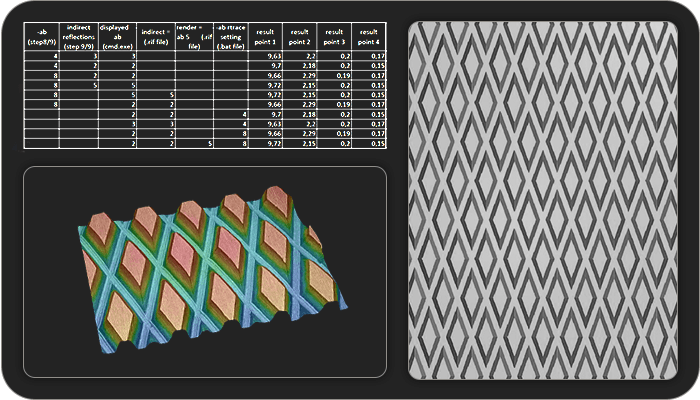The image size is (700, 400).
Task: Click the '-ab' value 4 in the 9,7 row
Action: pyautogui.click(x=56, y=66)
